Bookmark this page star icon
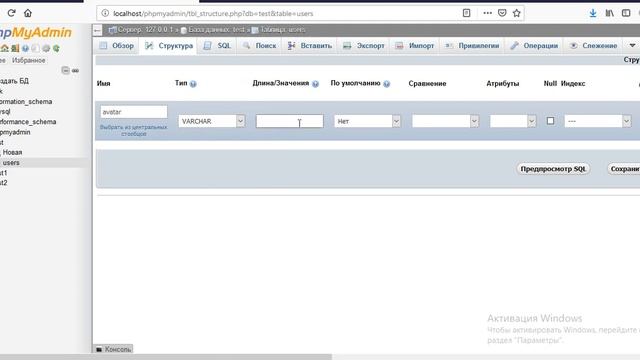This screenshot has height=360, width=640. pos(517,13)
